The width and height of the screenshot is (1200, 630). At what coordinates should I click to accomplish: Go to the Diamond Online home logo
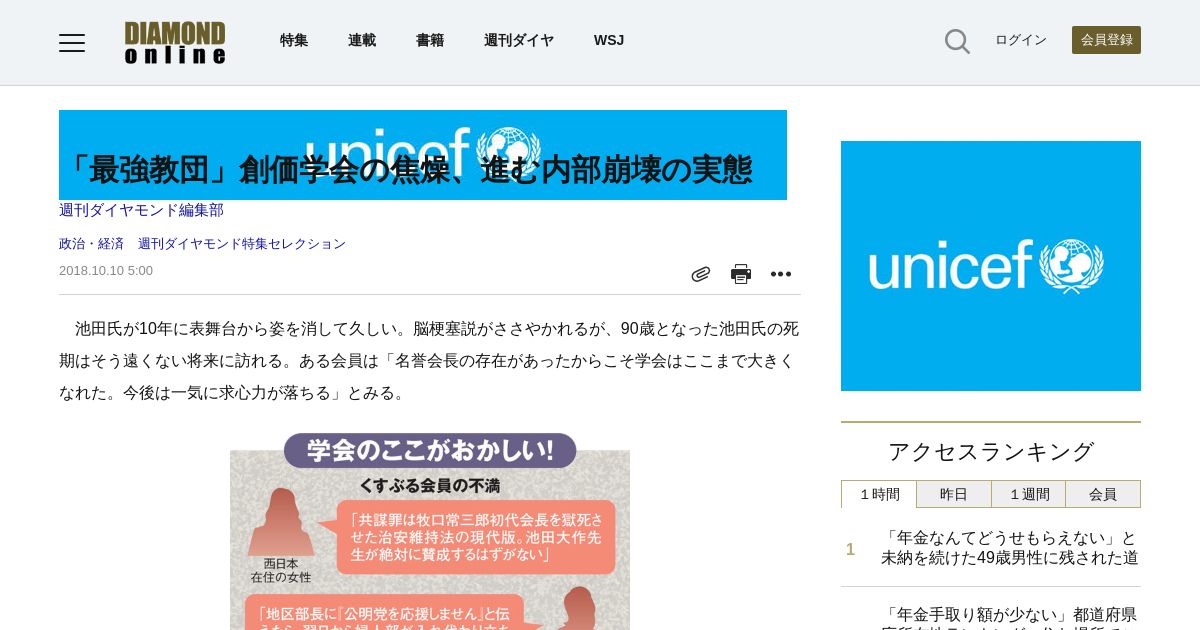[175, 42]
